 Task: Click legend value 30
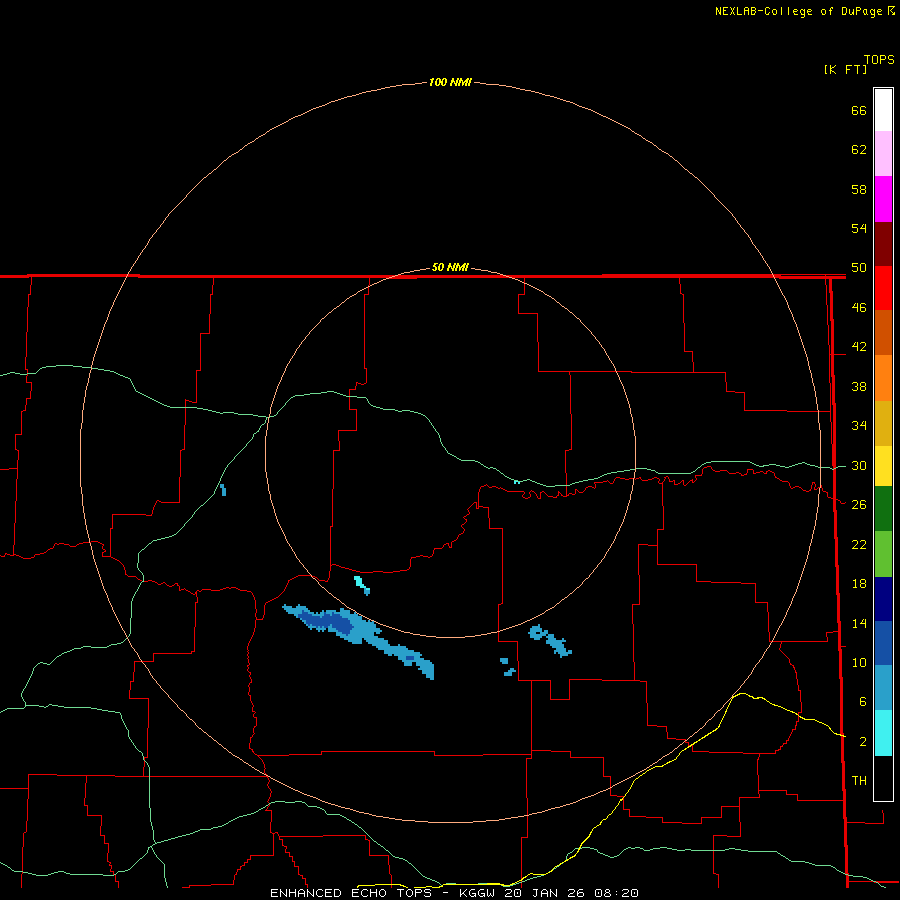(859, 465)
